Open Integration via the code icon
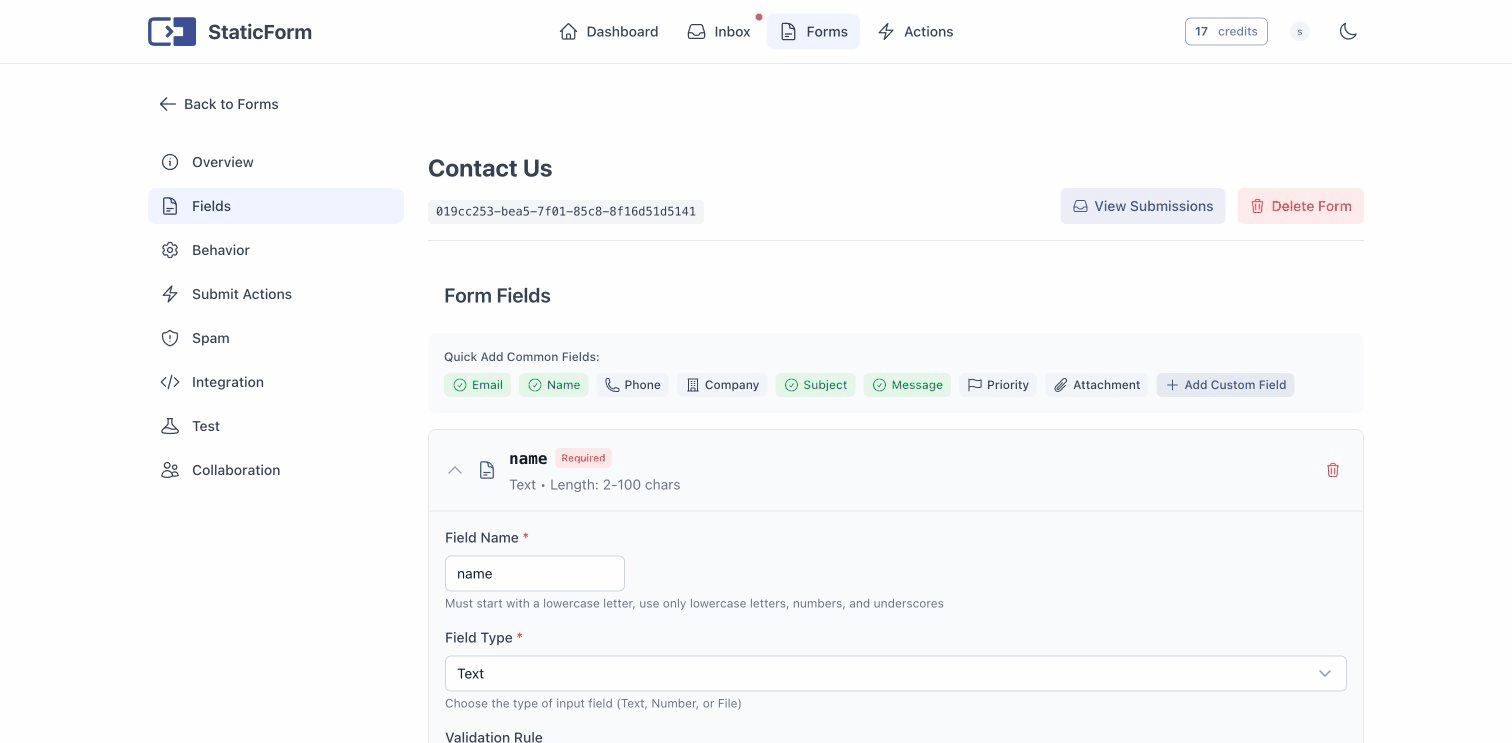 pyautogui.click(x=170, y=382)
